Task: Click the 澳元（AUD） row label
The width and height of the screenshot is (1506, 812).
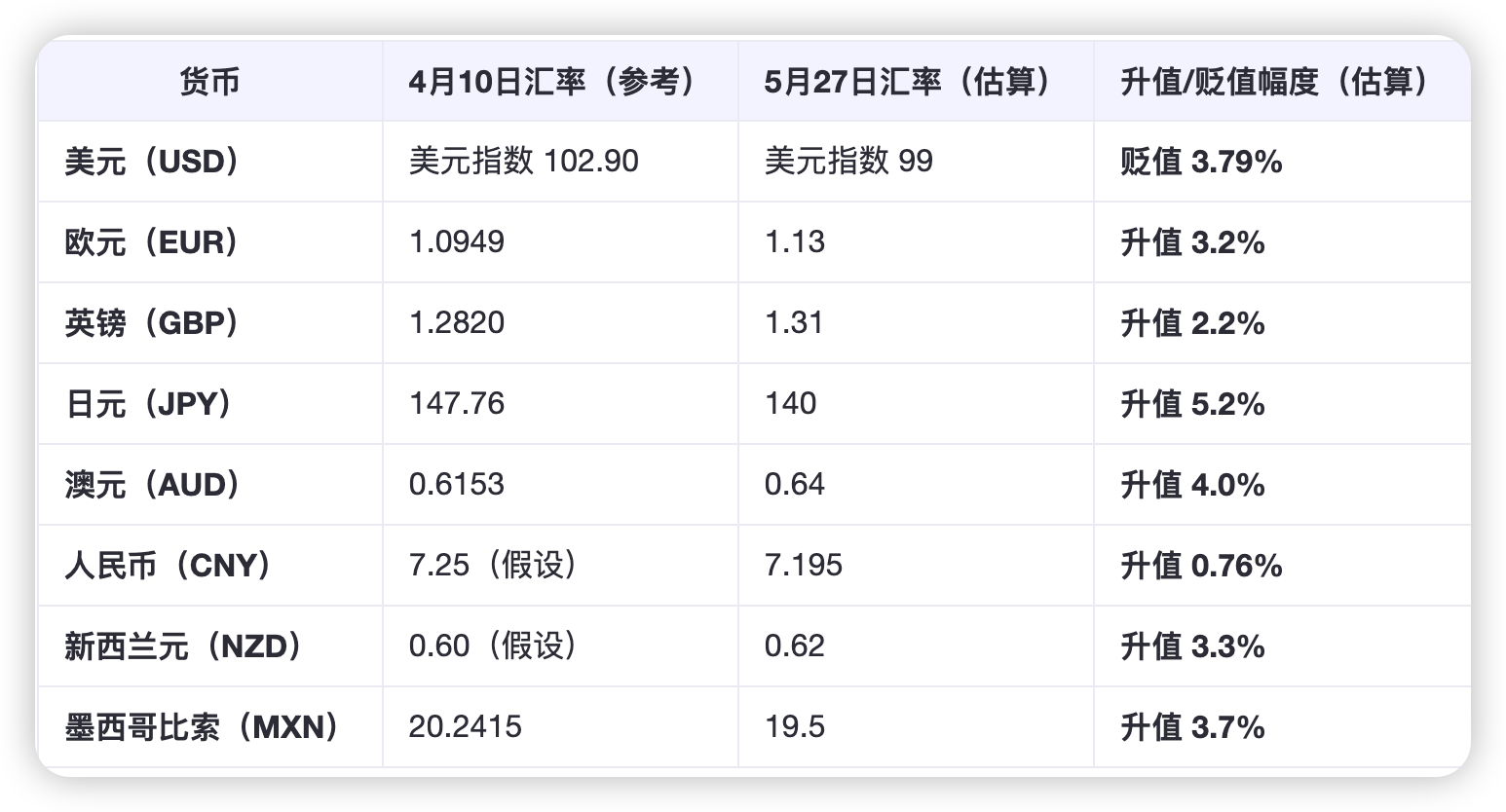Action: (x=154, y=485)
